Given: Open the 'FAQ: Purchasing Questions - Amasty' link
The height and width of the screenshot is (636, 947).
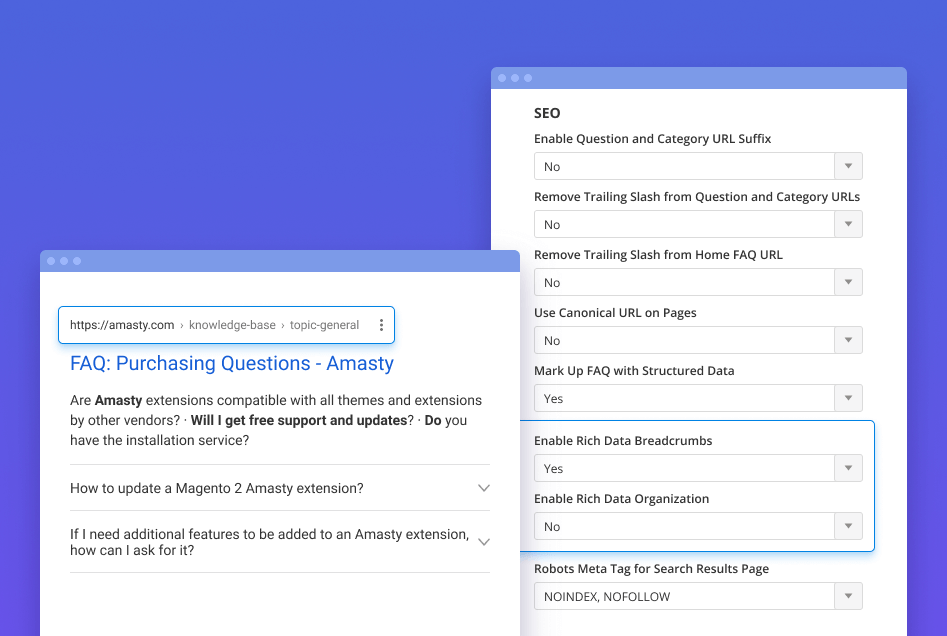Looking at the screenshot, I should pos(231,364).
